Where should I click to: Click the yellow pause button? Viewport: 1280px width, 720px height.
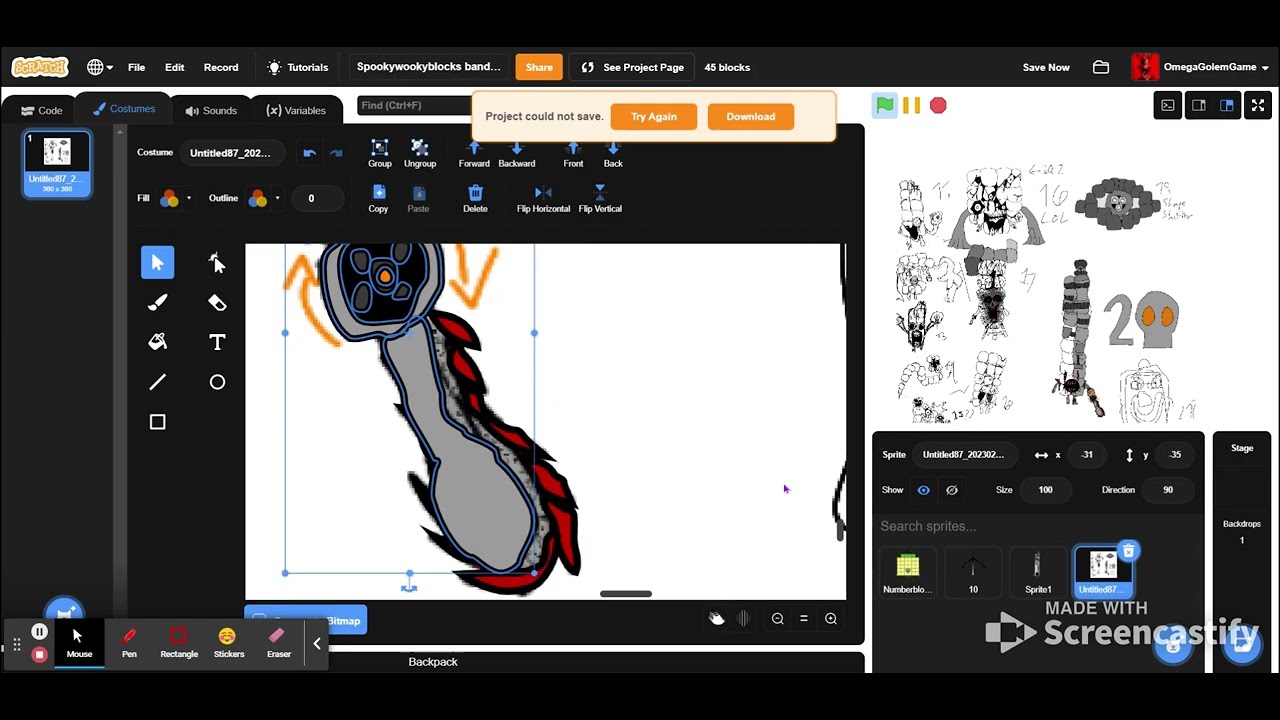click(911, 105)
